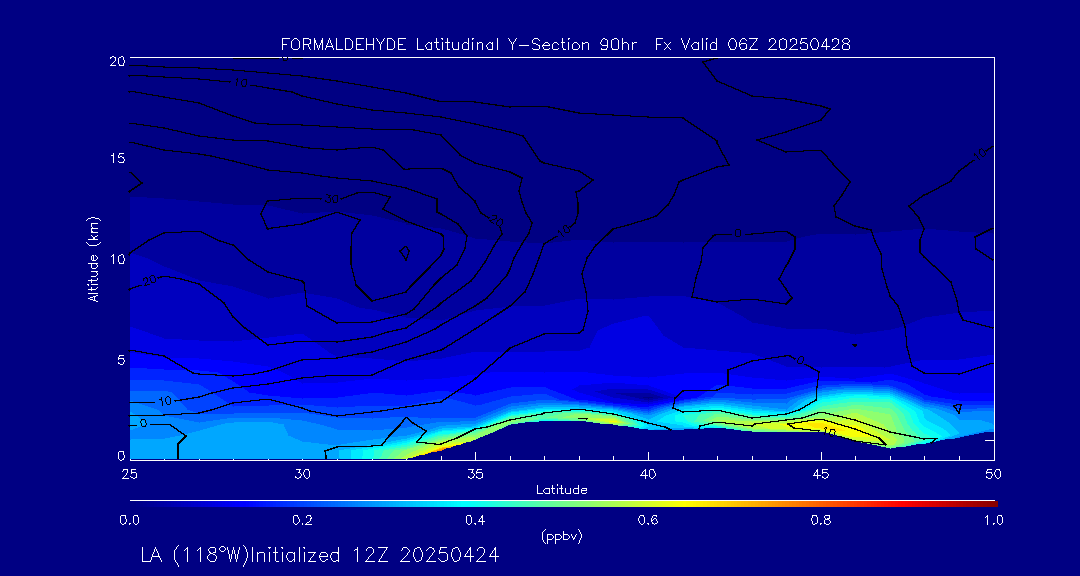Select the '0.4' colorbar scale label

pos(476,521)
